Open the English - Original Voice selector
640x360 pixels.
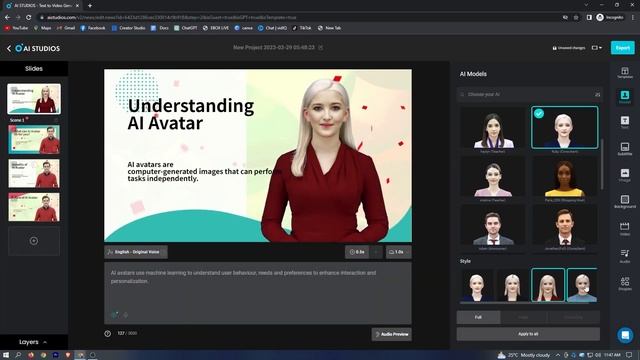click(136, 252)
